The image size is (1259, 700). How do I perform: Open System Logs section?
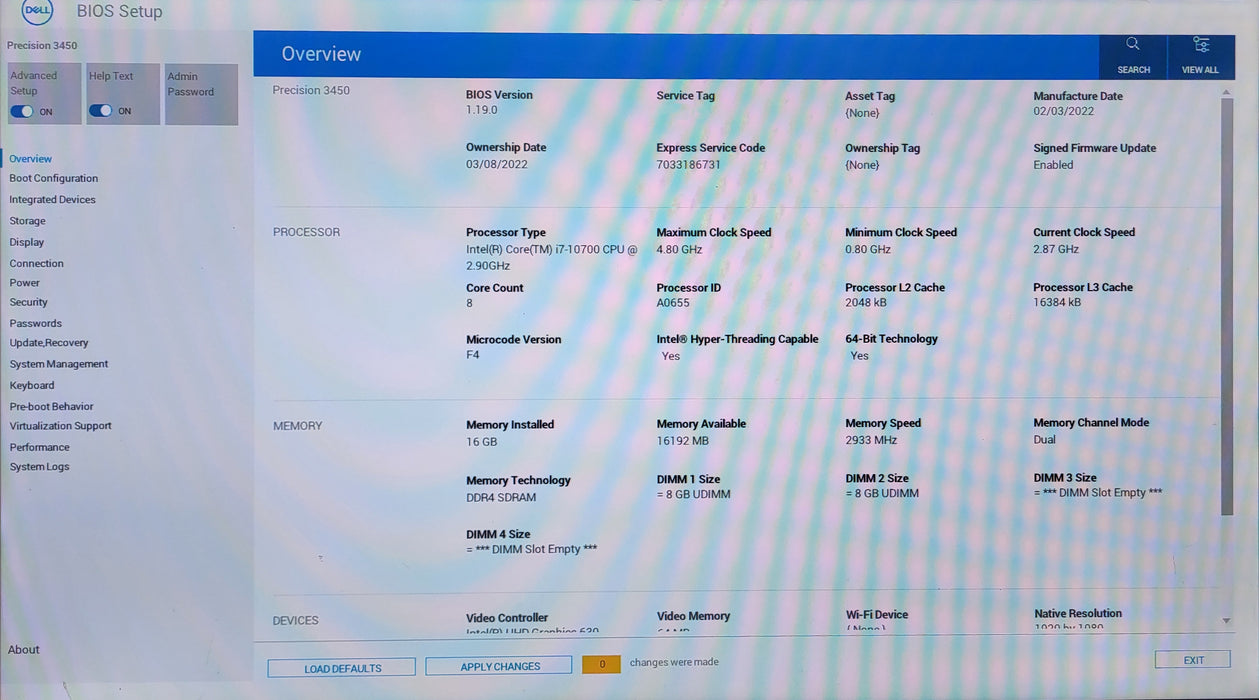point(40,467)
